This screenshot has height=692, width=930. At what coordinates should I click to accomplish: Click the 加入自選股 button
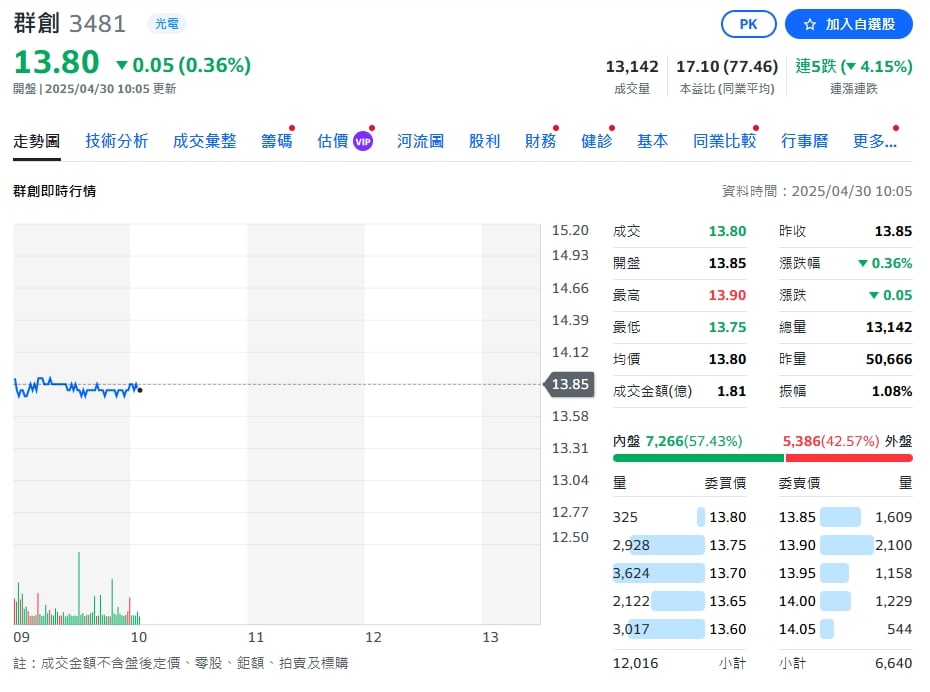coord(848,23)
